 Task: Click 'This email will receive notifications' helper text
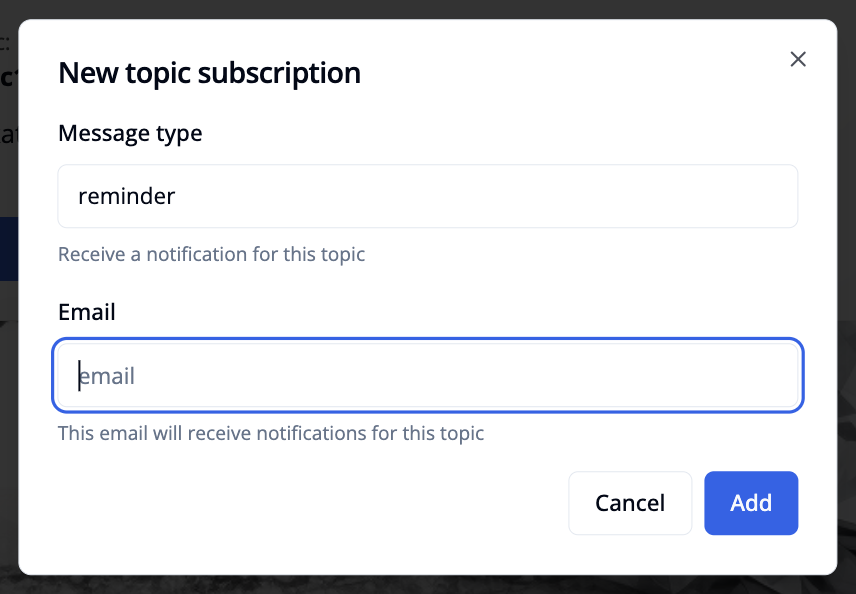271,433
